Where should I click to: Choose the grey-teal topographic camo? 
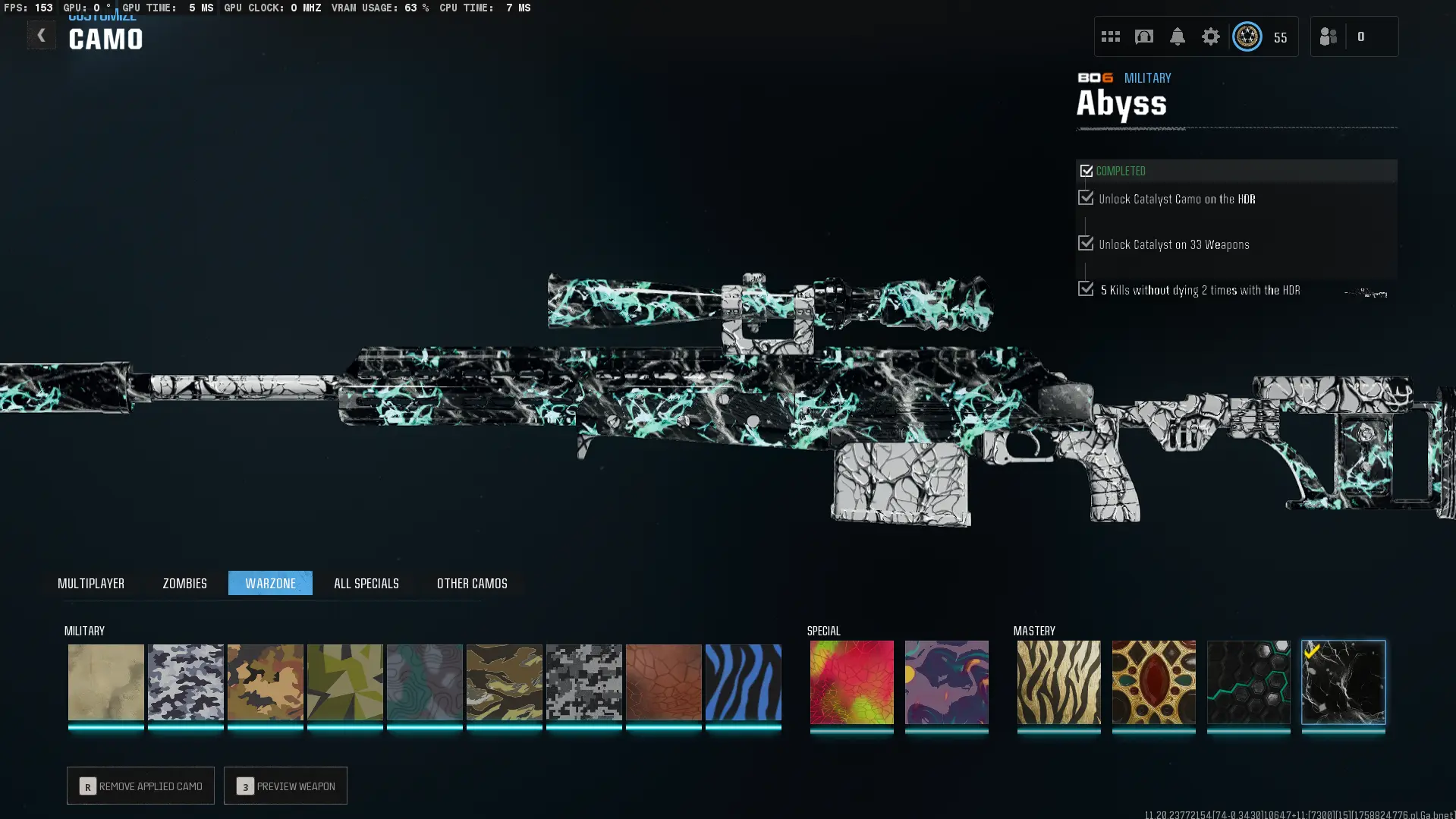point(425,682)
